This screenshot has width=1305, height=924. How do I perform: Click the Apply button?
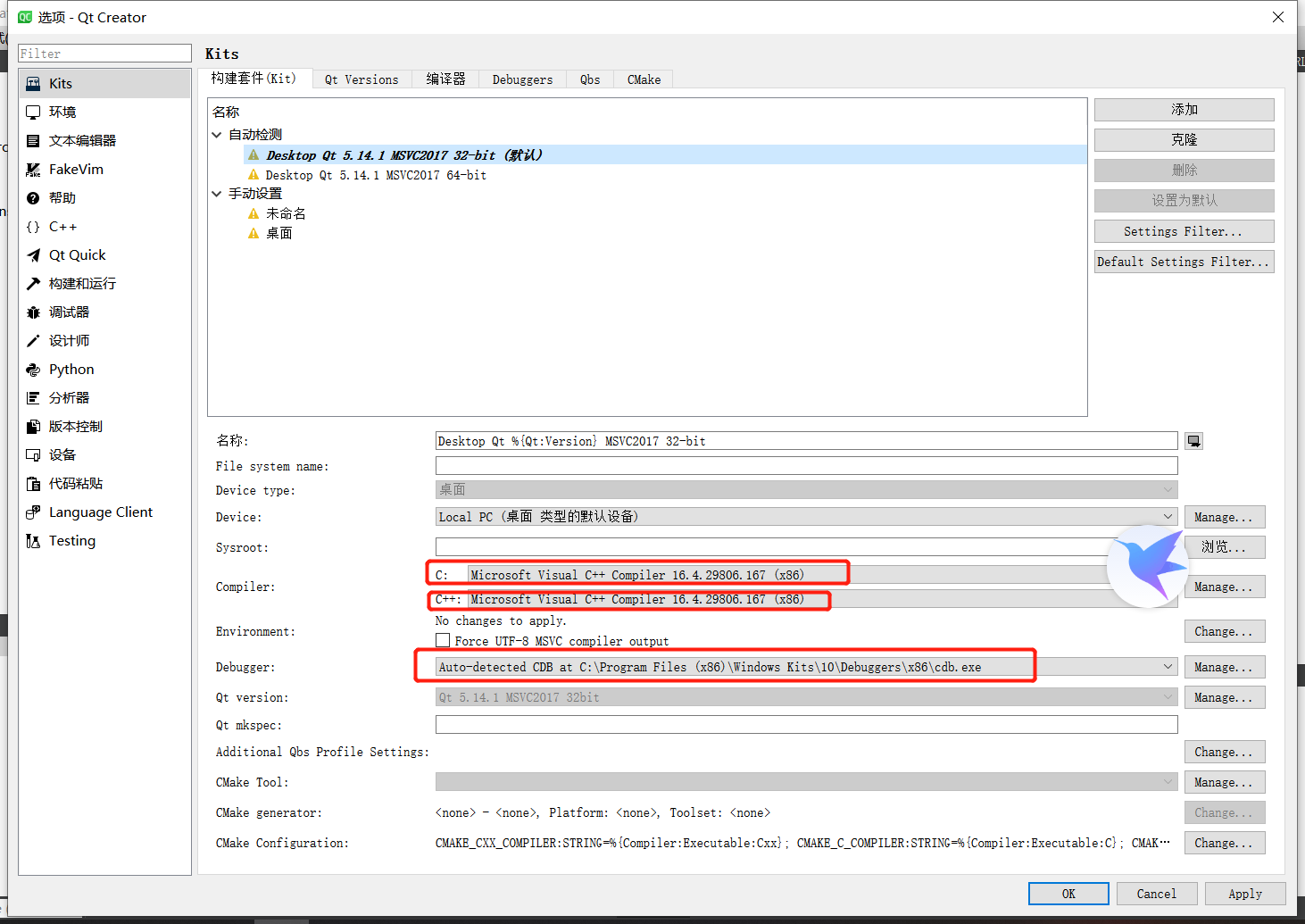pos(1245,894)
